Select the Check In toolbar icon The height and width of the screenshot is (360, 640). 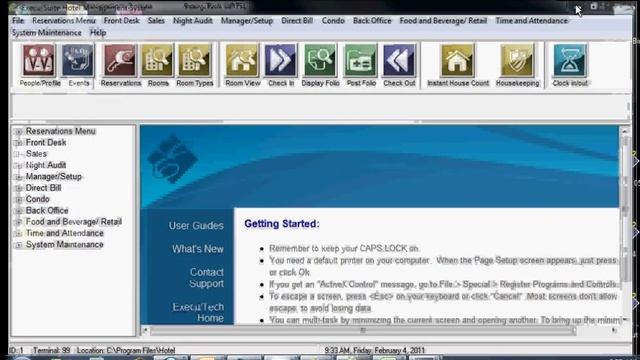[280, 61]
